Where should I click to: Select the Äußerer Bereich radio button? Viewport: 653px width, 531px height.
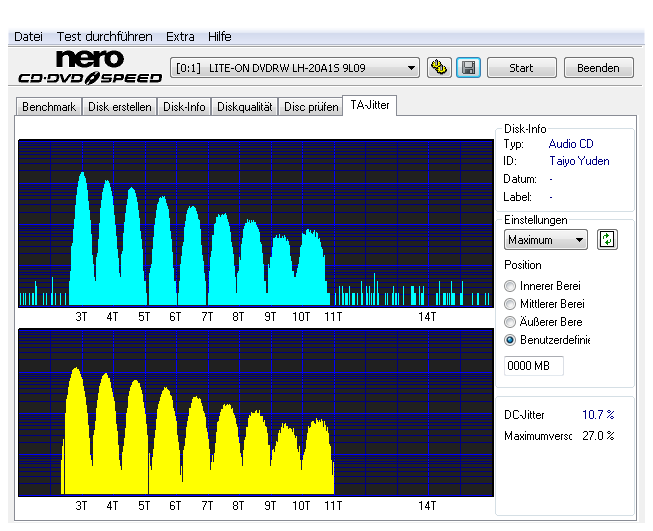point(510,322)
